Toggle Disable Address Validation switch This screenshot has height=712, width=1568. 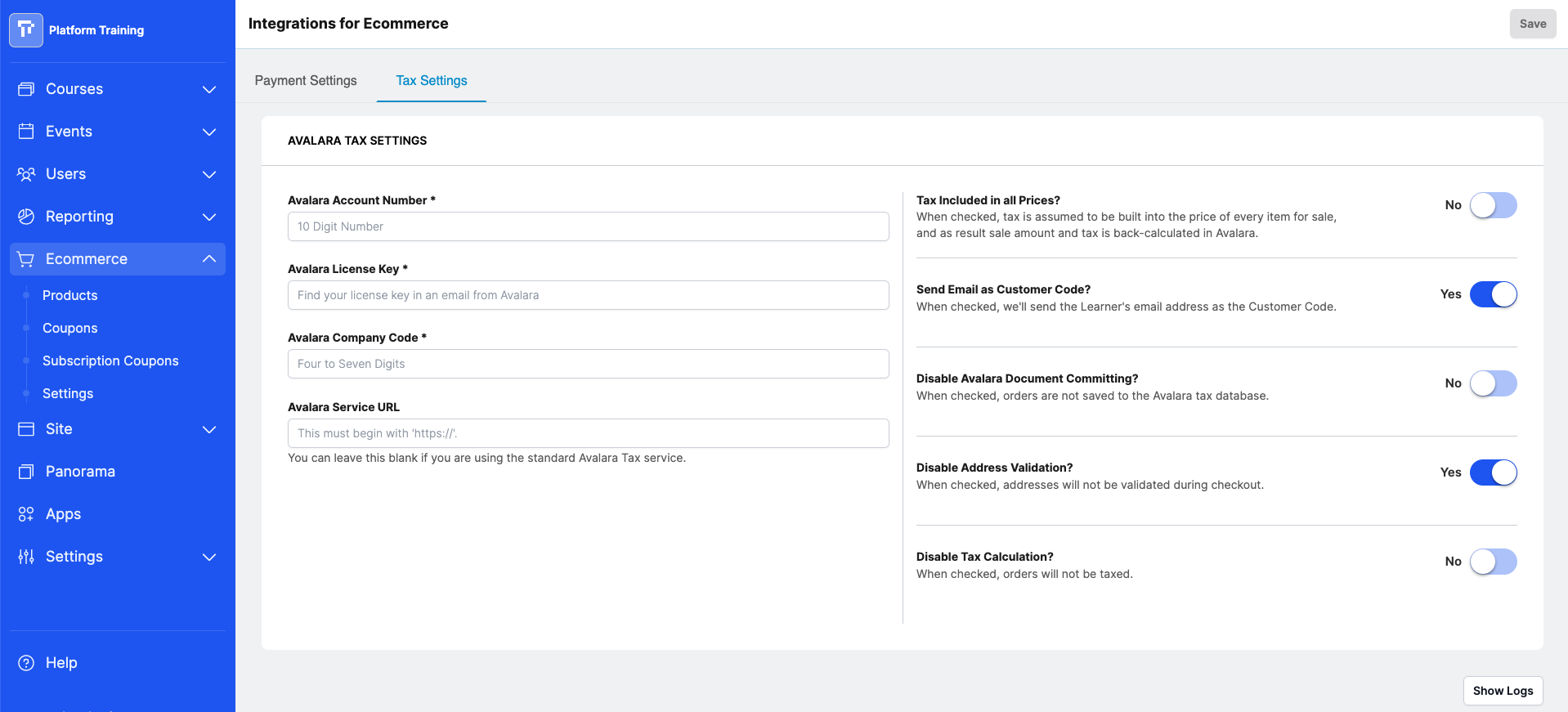point(1493,472)
